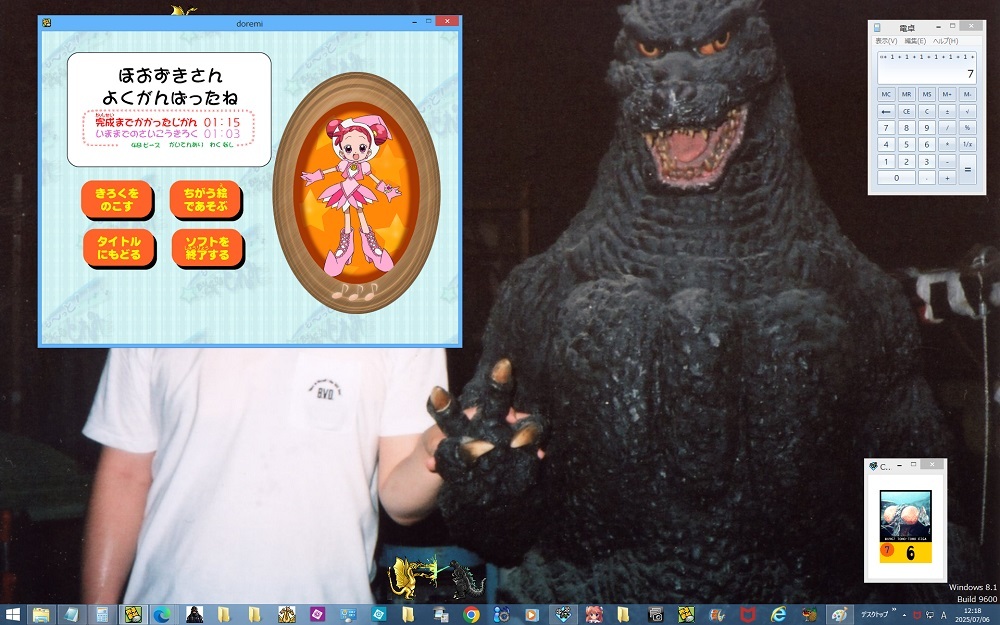Click the best record time 01:03
This screenshot has height=625, width=1000.
tap(222, 134)
